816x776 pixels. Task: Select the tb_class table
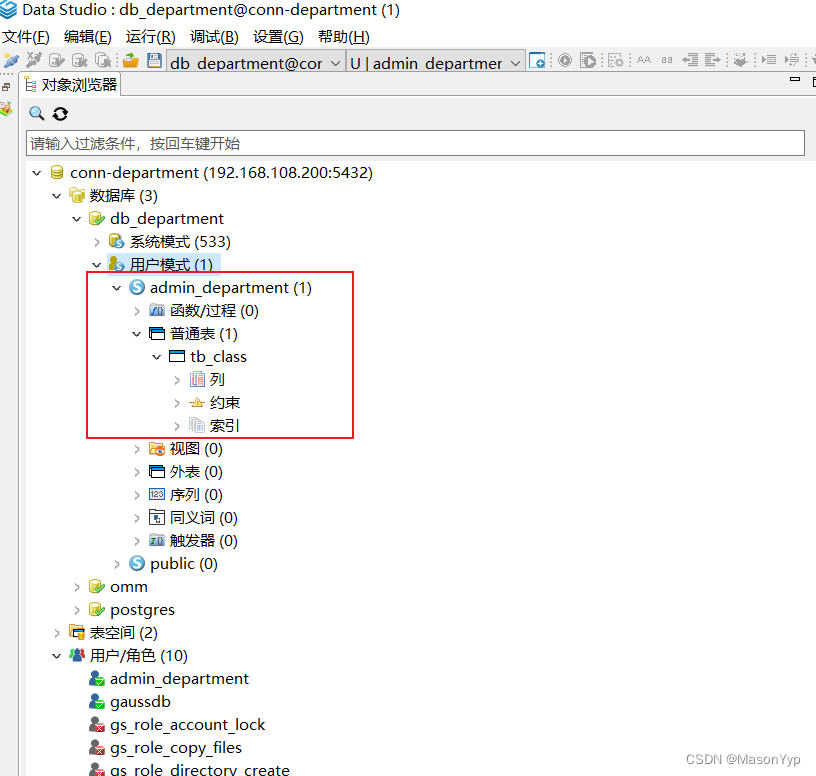tap(219, 356)
